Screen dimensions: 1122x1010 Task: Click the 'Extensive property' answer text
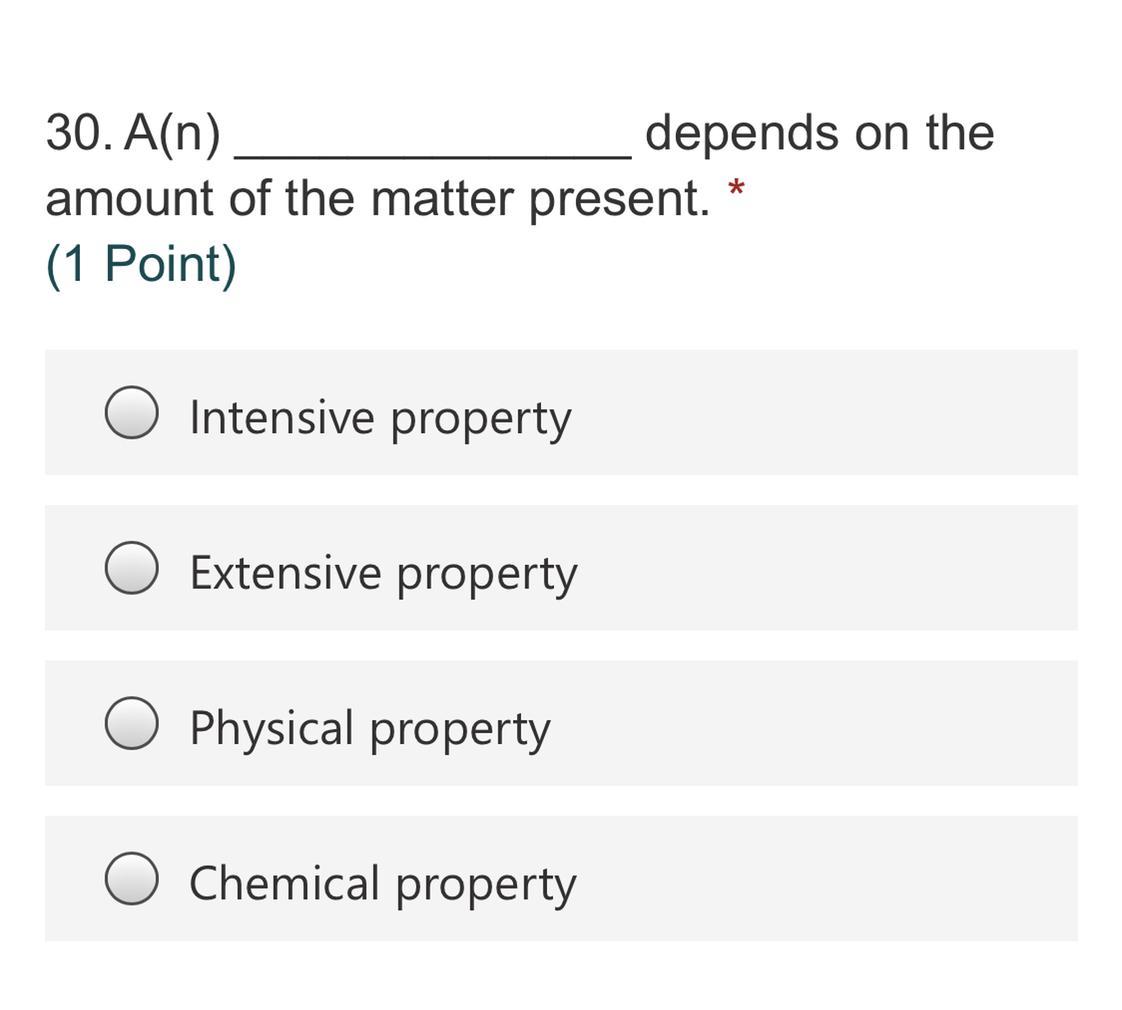tap(384, 573)
